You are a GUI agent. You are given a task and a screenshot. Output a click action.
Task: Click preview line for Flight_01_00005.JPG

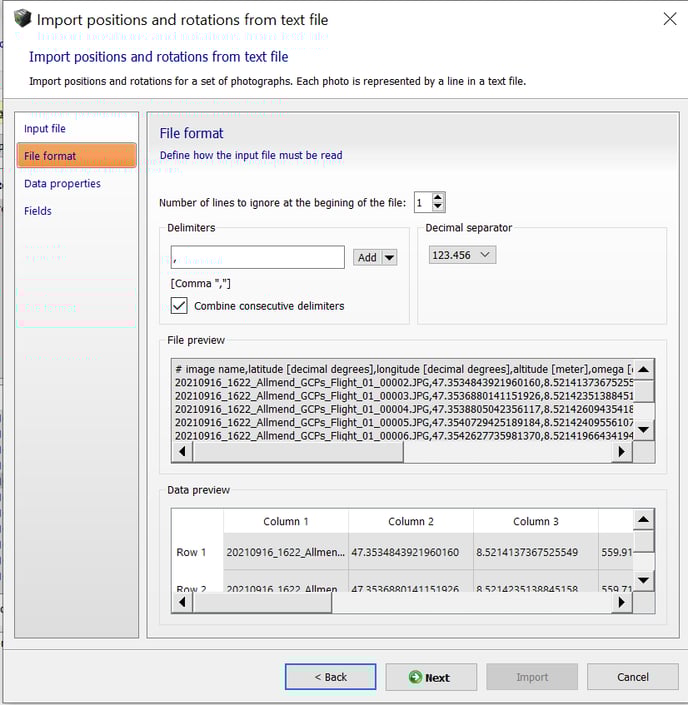(x=404, y=423)
